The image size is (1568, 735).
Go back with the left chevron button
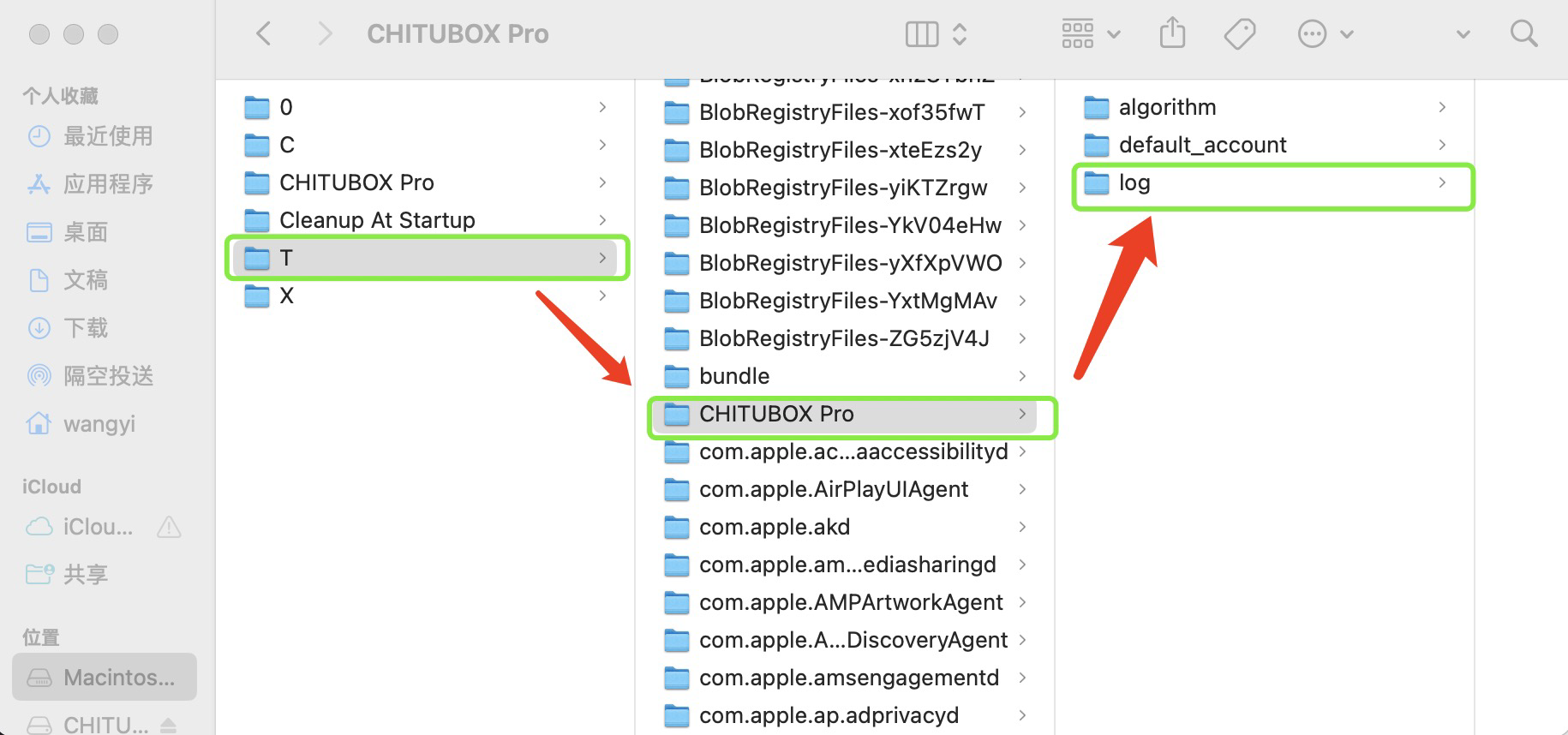[264, 34]
